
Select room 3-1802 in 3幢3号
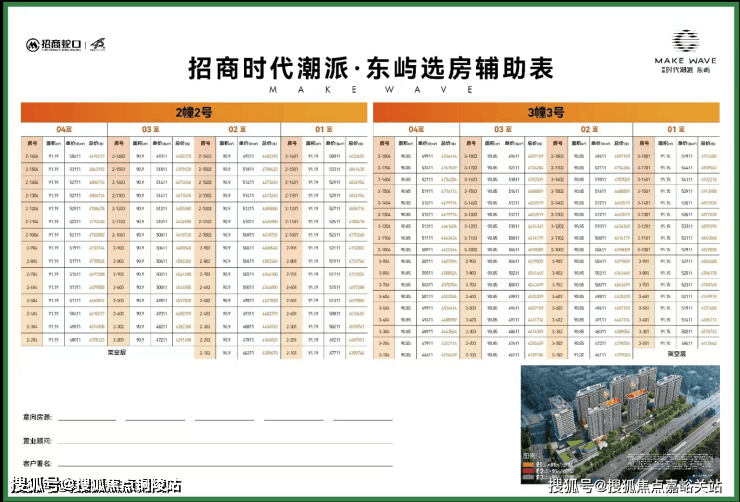pos(557,156)
